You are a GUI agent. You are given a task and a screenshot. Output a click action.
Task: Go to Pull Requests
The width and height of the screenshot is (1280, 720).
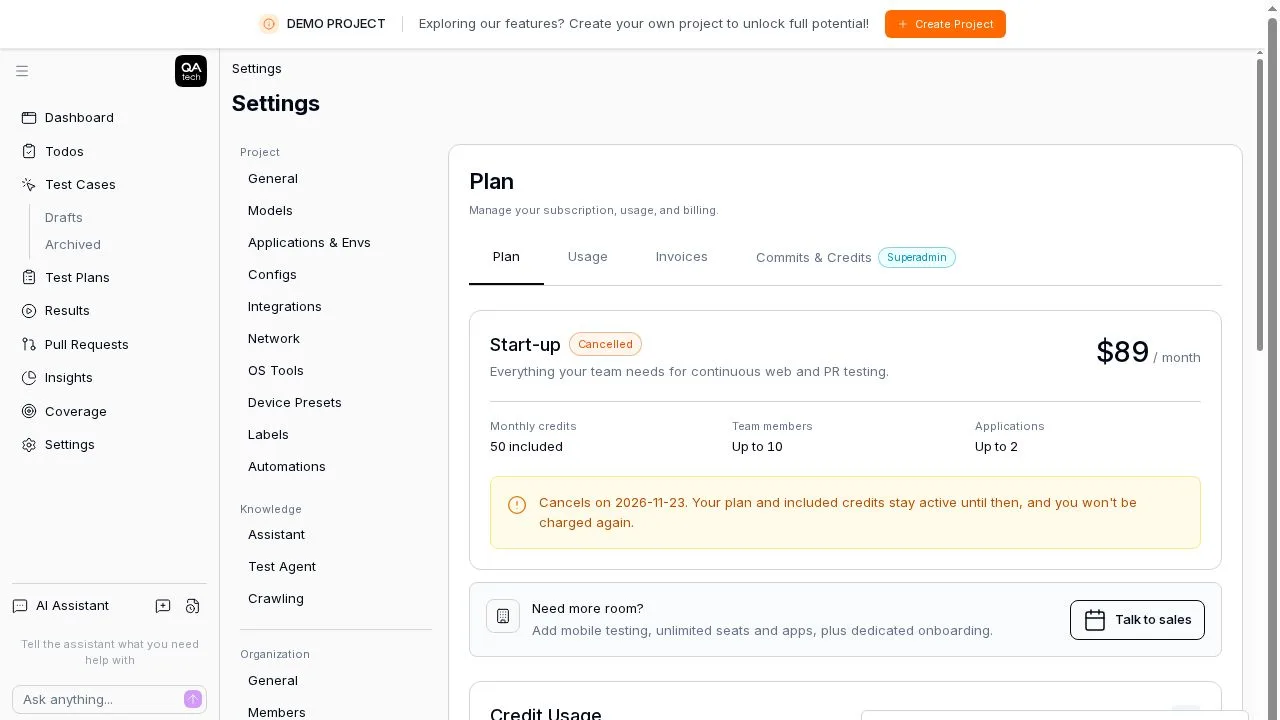click(x=87, y=345)
